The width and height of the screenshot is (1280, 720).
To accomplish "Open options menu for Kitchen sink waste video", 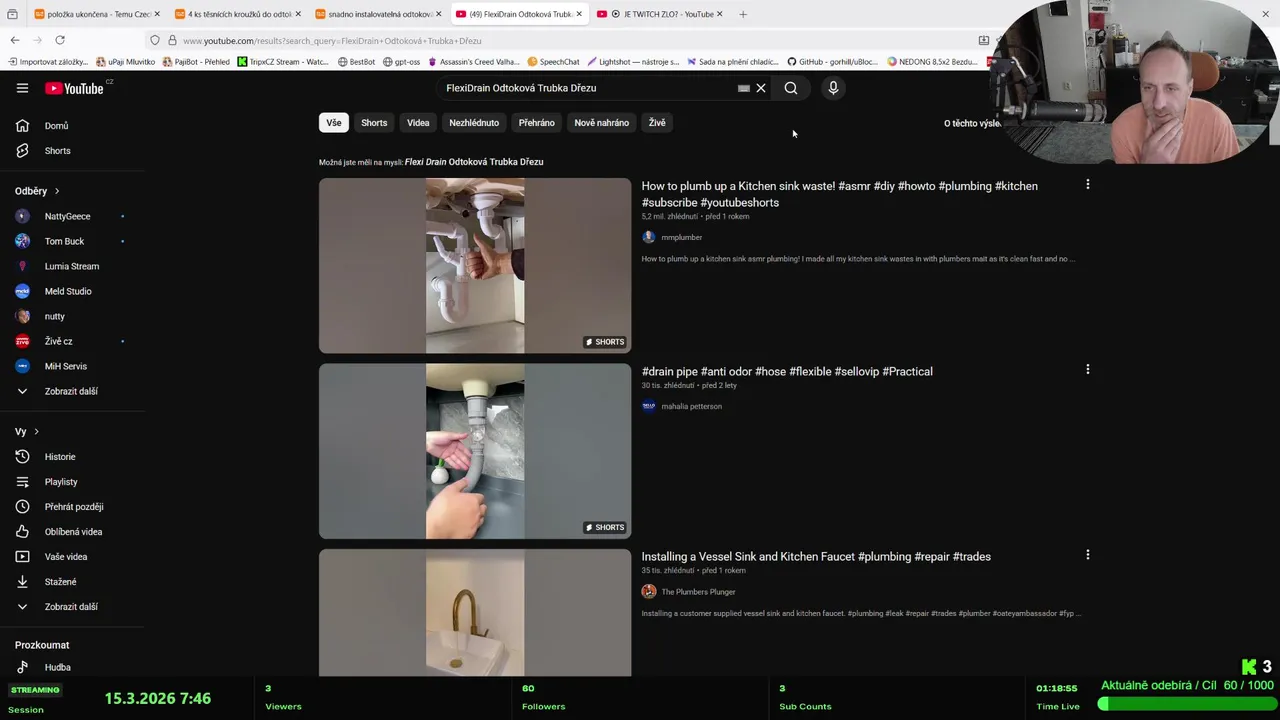I will [x=1088, y=184].
